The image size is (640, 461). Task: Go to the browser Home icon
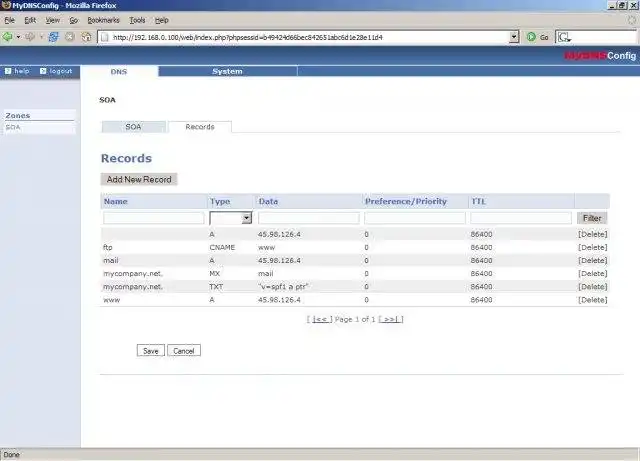tap(86, 37)
